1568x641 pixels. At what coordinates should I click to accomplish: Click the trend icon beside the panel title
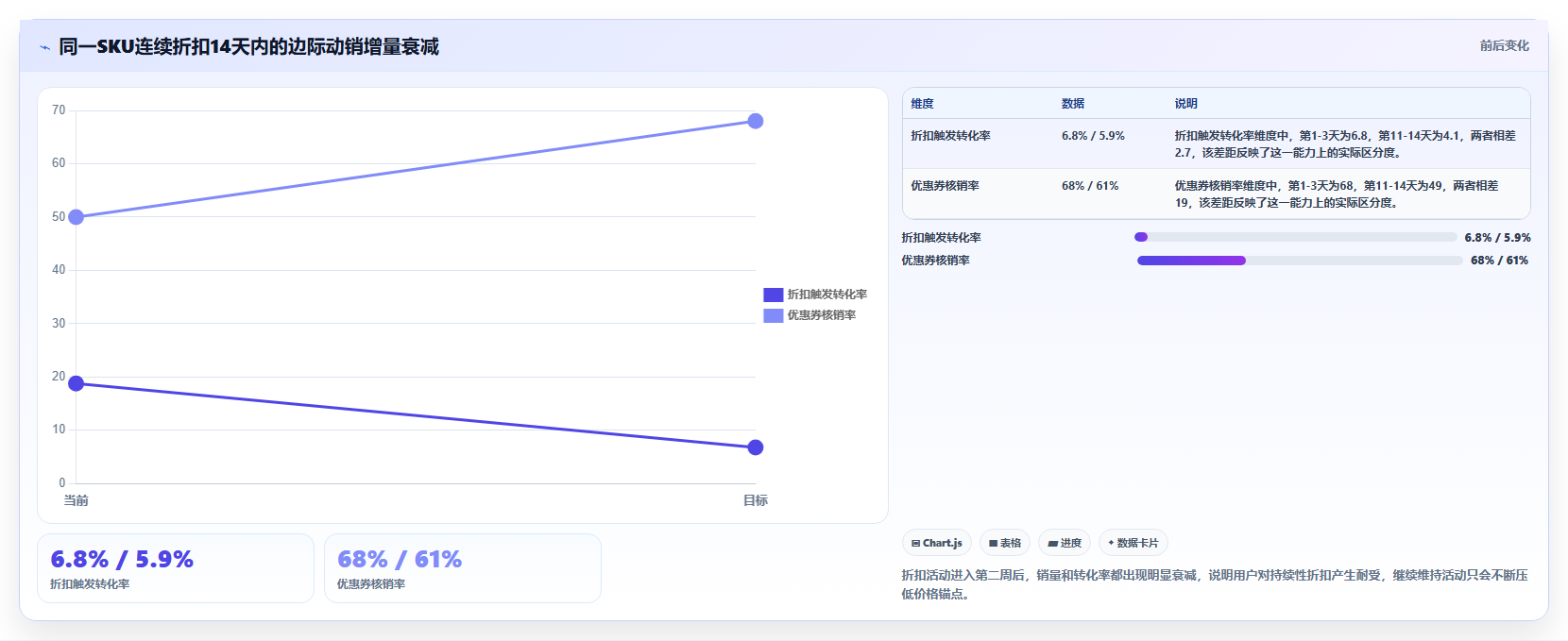pos(44,47)
